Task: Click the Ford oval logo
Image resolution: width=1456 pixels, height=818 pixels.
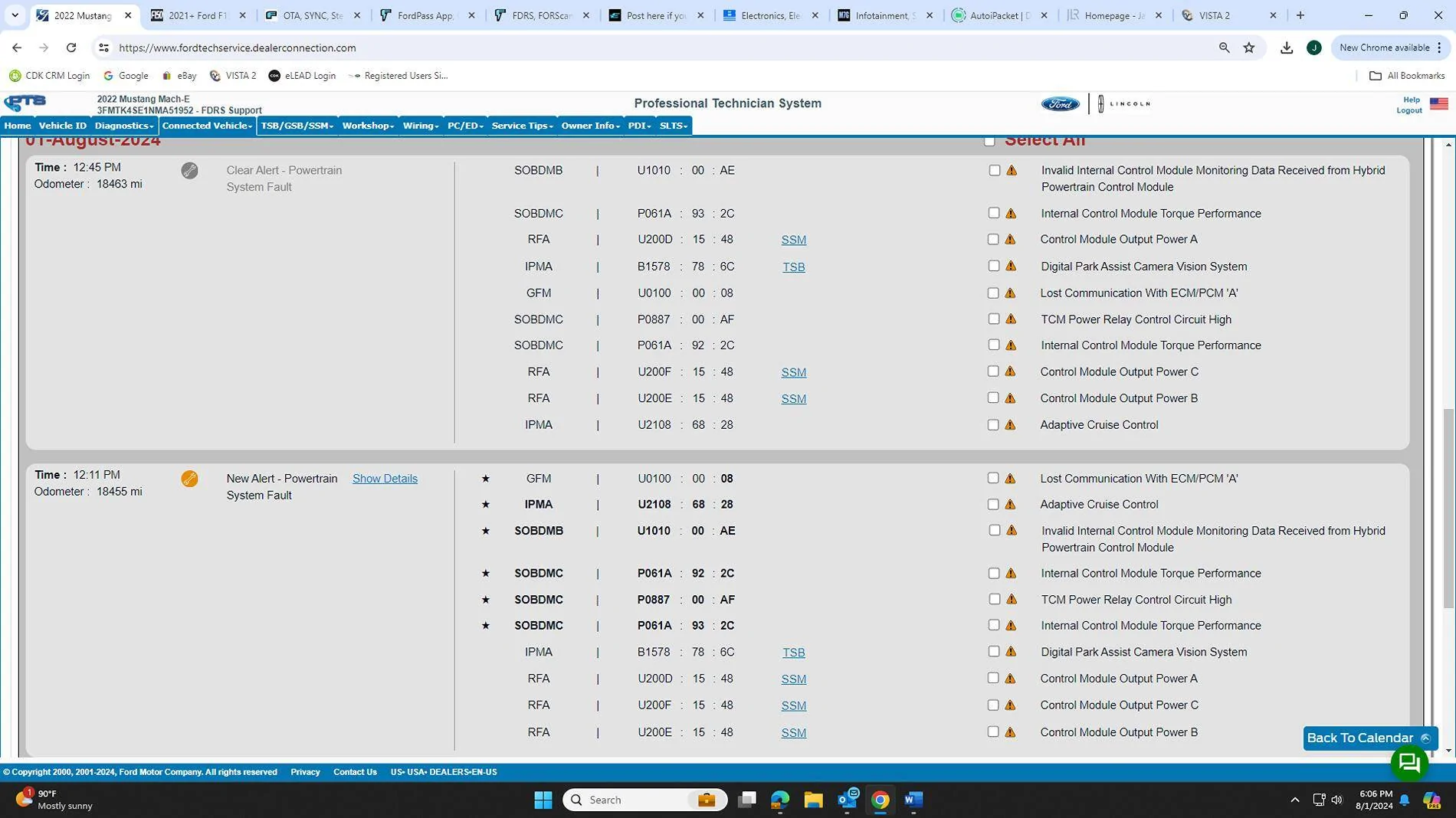Action: (1060, 104)
